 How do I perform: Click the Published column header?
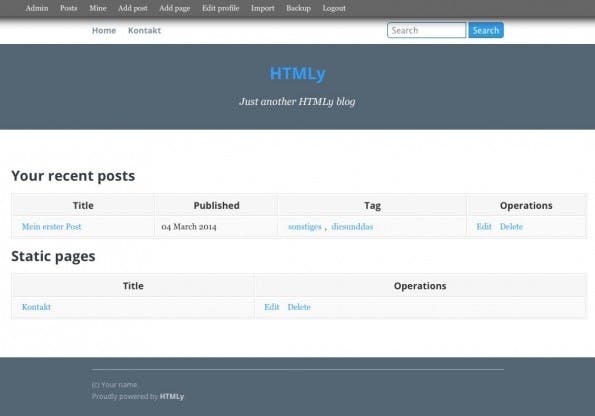(217, 205)
